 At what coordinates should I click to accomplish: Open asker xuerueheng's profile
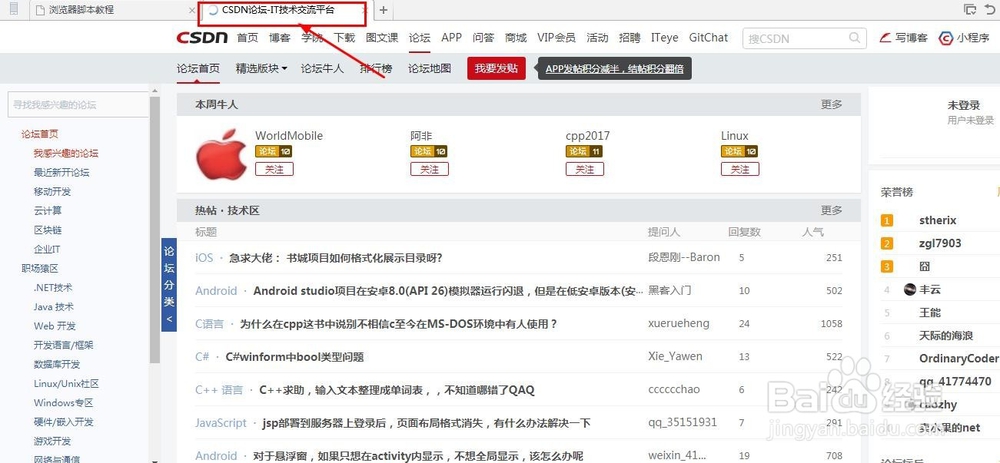(679, 323)
